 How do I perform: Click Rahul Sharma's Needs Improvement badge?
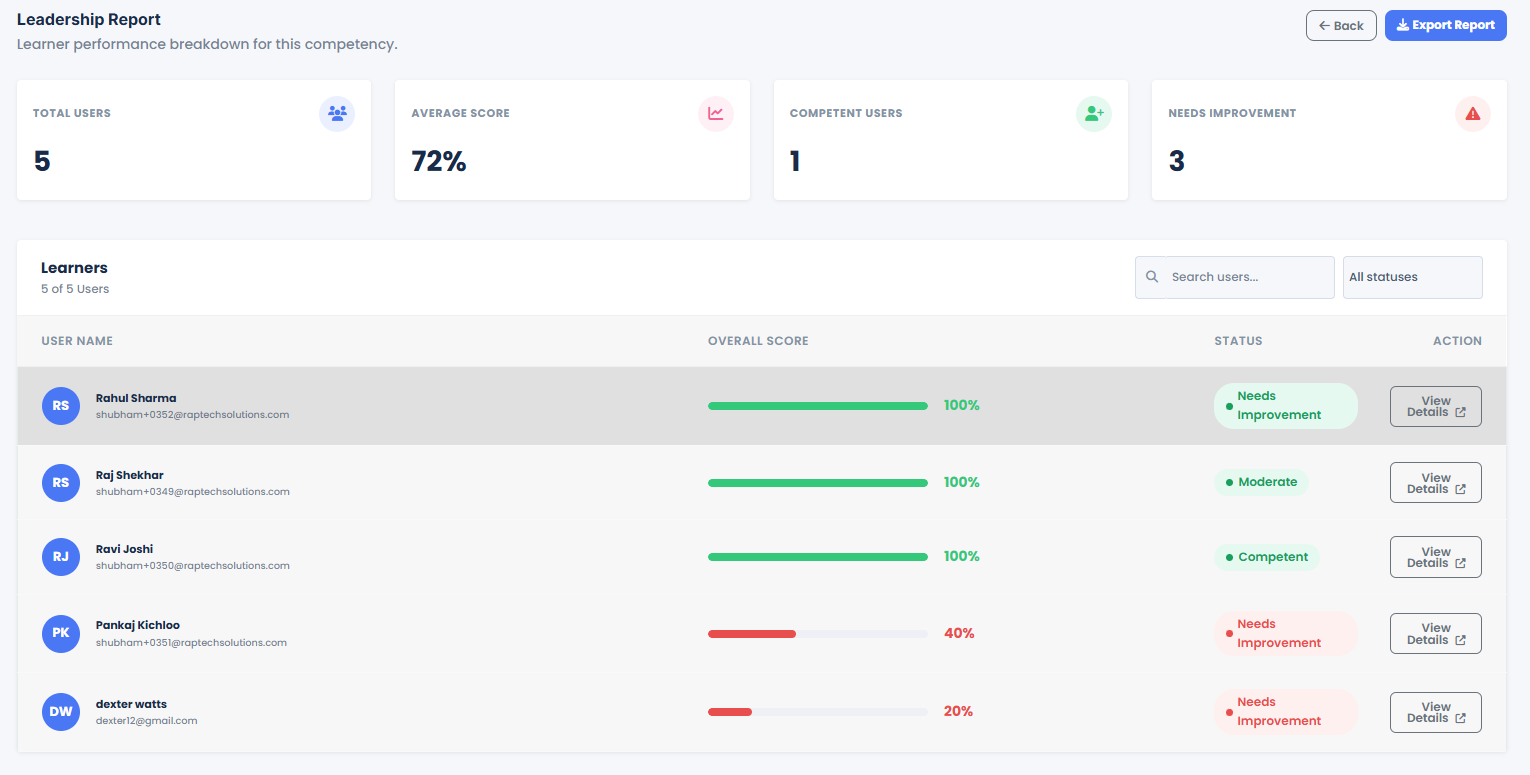[x=1286, y=406]
